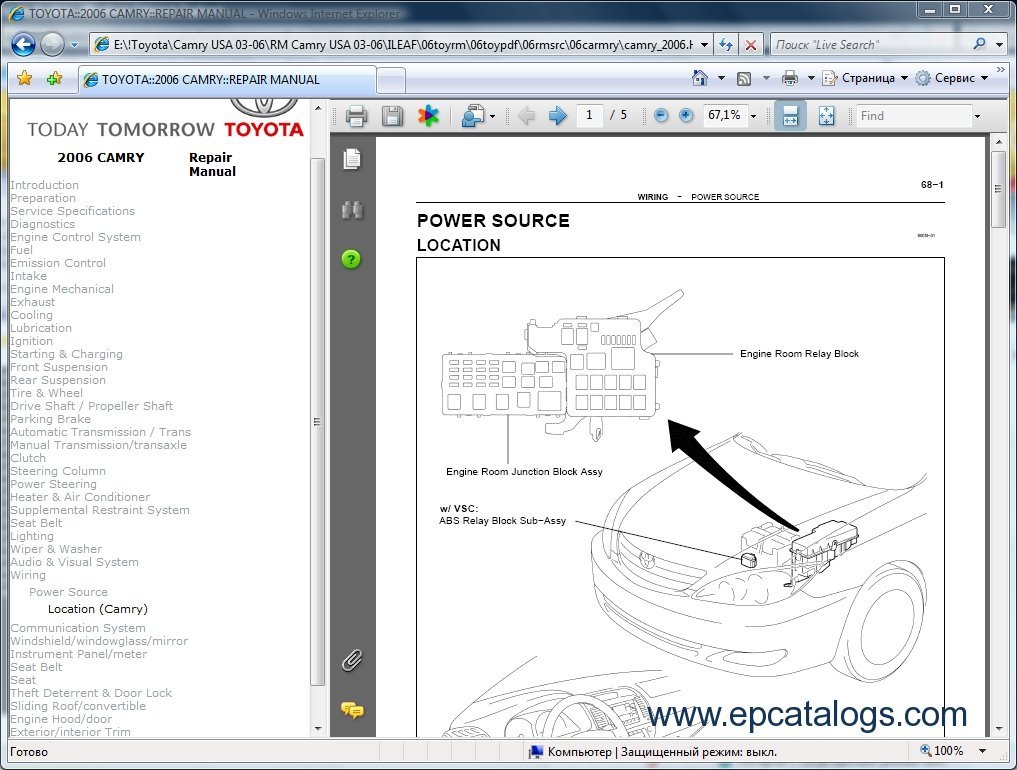
Task: Focus the Live Search input box
Action: coord(869,45)
